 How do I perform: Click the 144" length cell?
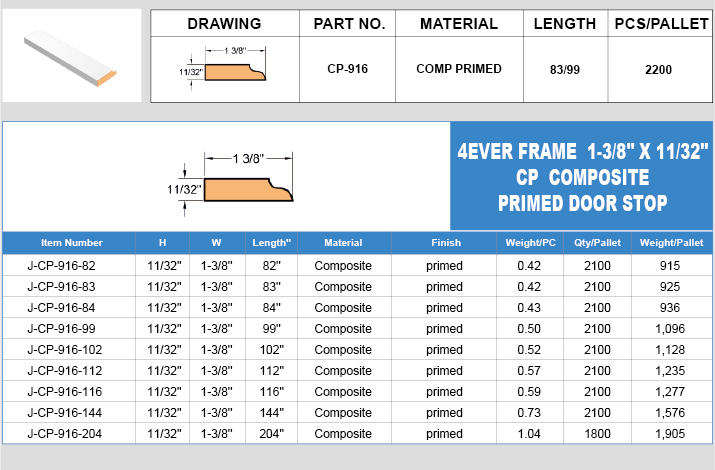pos(271,413)
